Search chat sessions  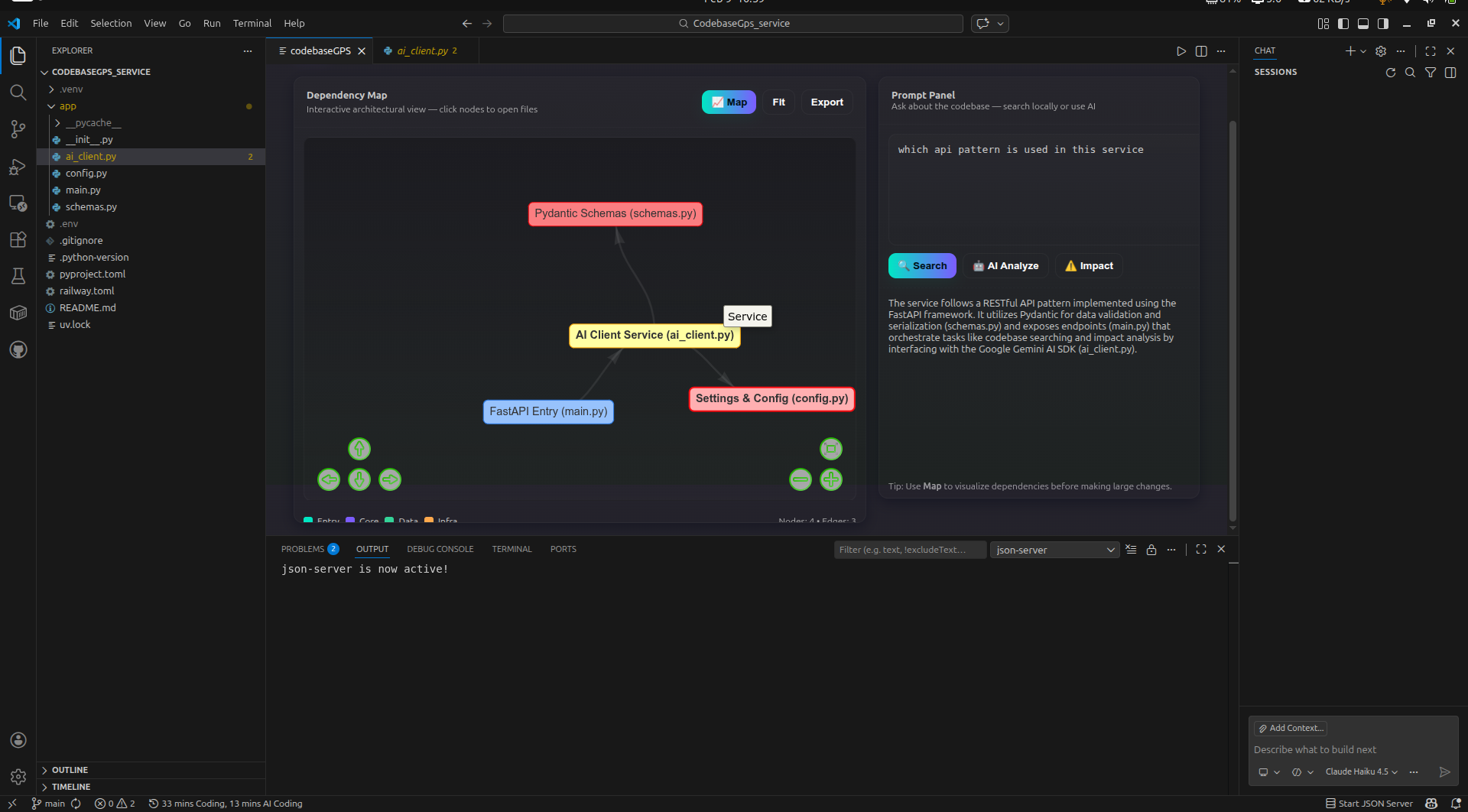point(1411,73)
